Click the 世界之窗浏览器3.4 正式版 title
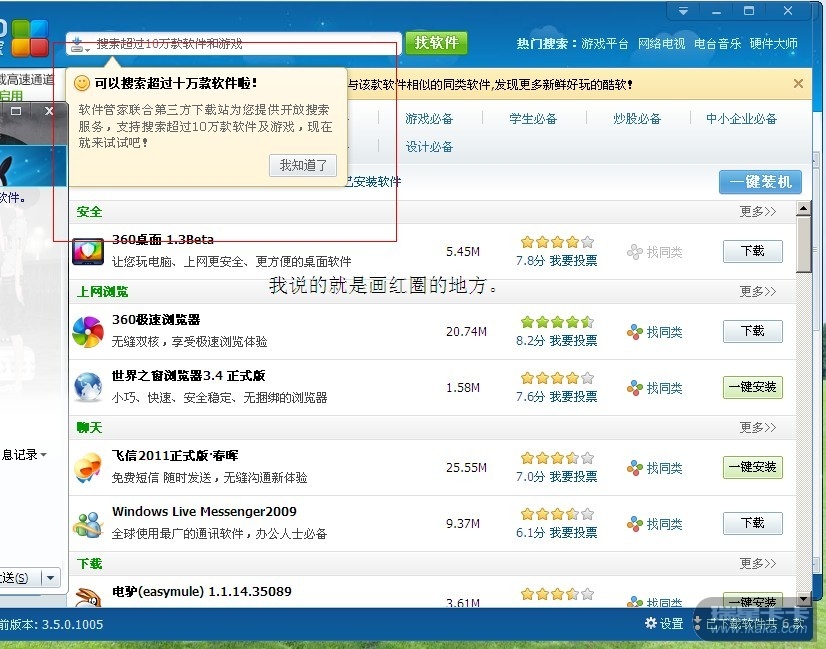 (189, 376)
